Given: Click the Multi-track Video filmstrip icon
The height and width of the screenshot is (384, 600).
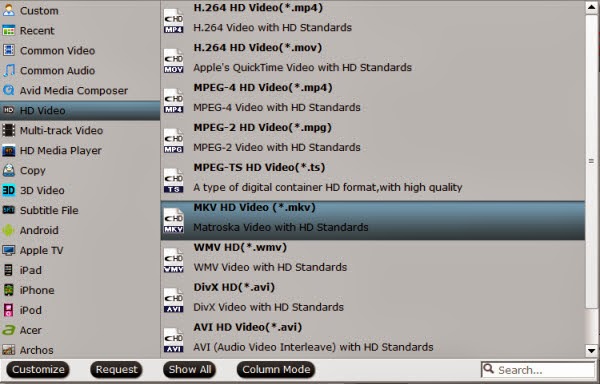Looking at the screenshot, I should click(8, 130).
